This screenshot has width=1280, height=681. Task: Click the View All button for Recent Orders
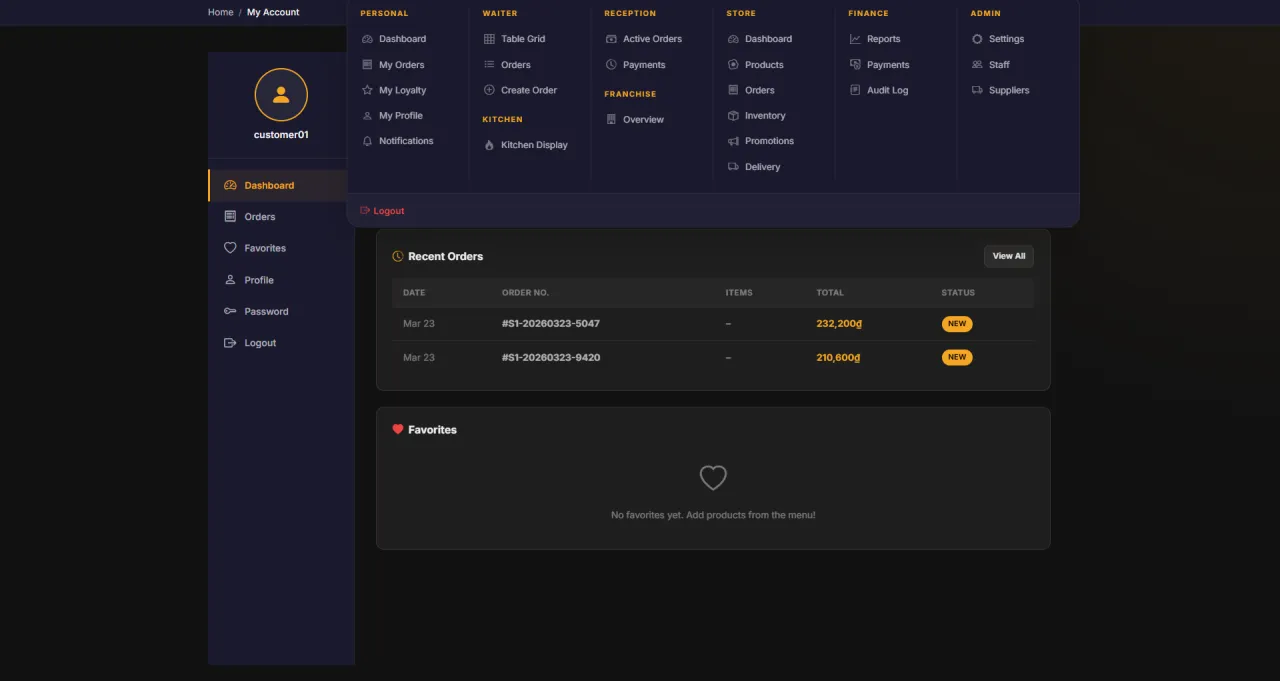point(1009,256)
